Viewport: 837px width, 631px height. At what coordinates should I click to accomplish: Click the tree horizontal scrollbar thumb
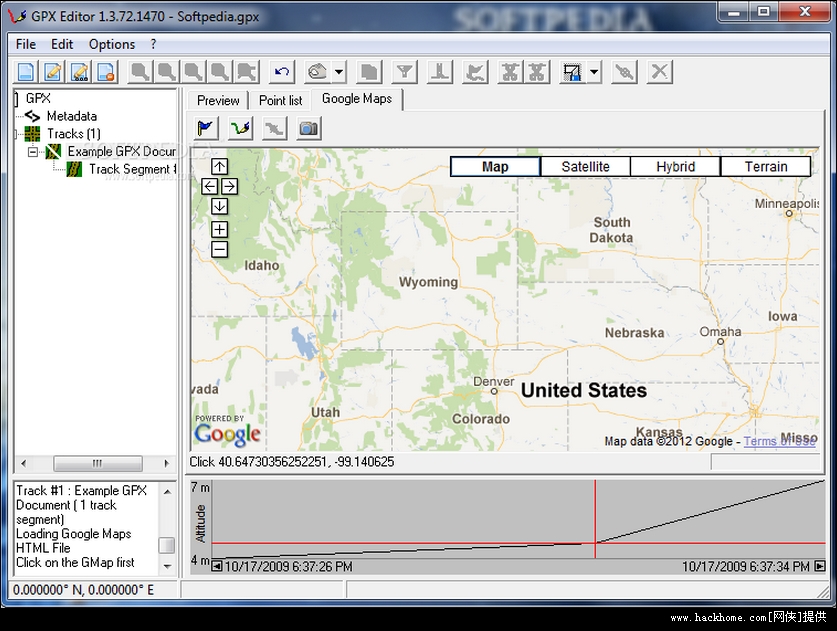pyautogui.click(x=98, y=463)
